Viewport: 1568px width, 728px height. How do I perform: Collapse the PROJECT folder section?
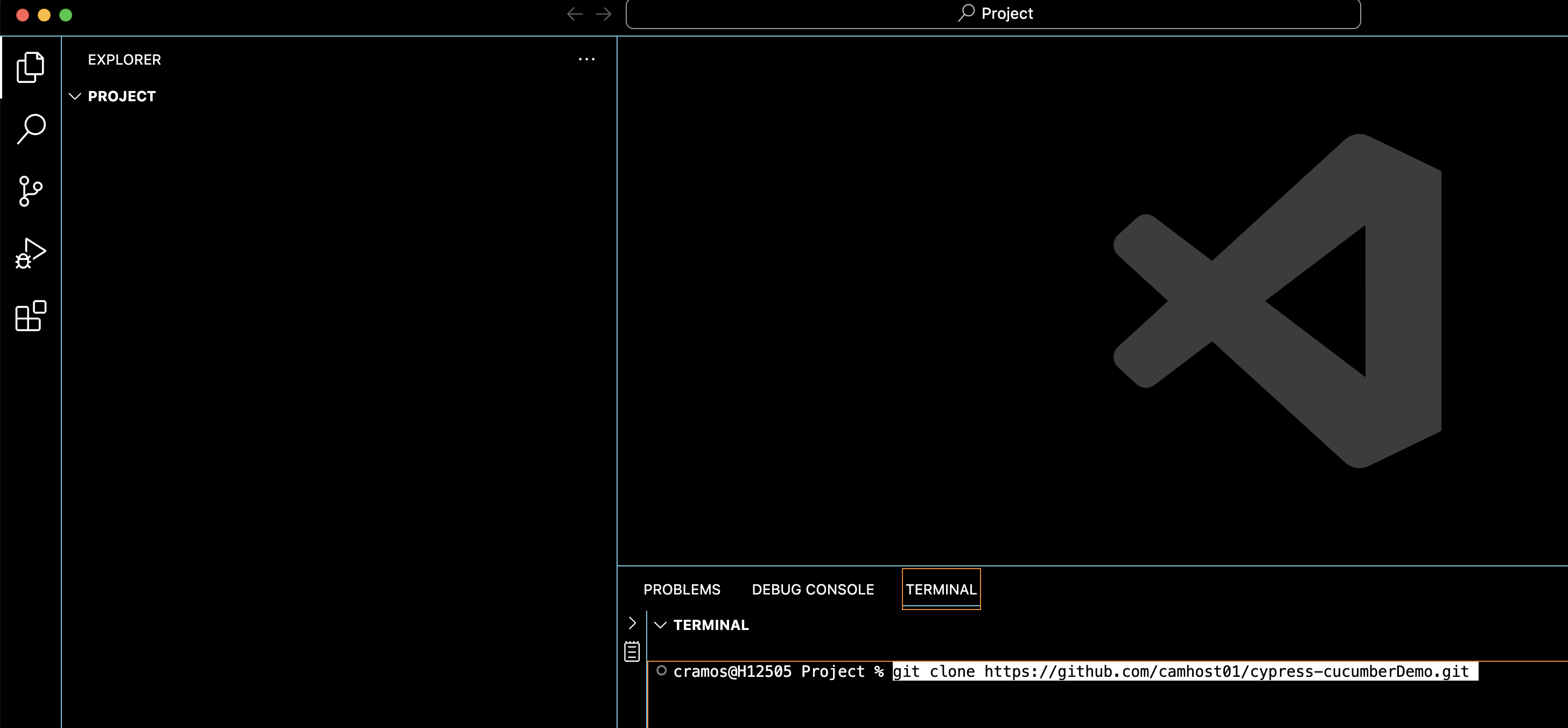pos(75,96)
